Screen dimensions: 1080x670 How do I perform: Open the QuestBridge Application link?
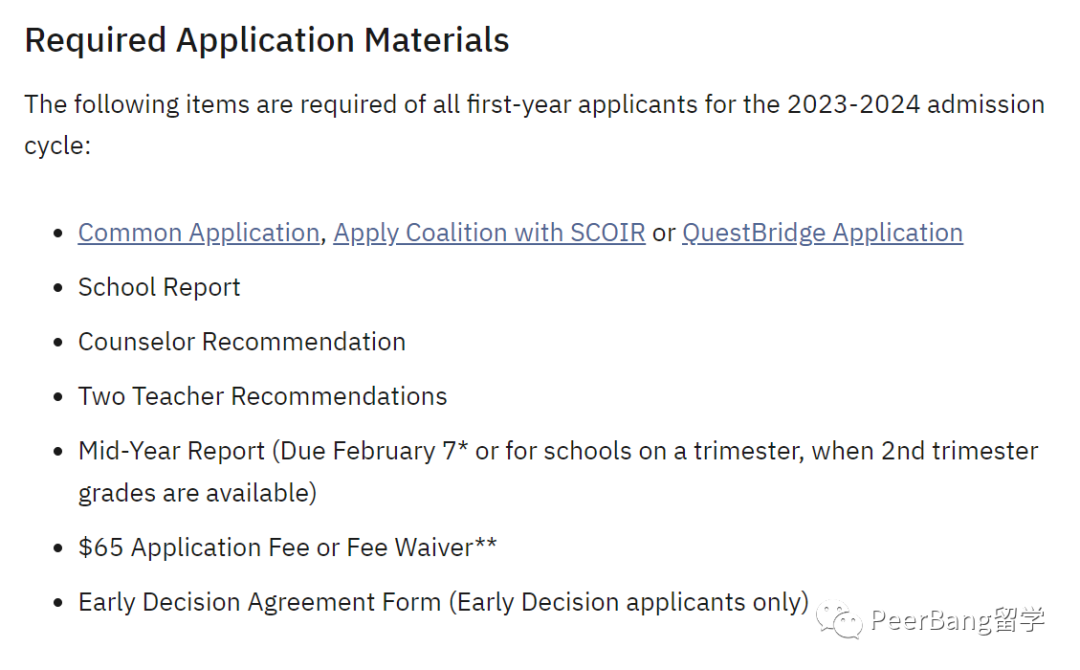point(822,233)
